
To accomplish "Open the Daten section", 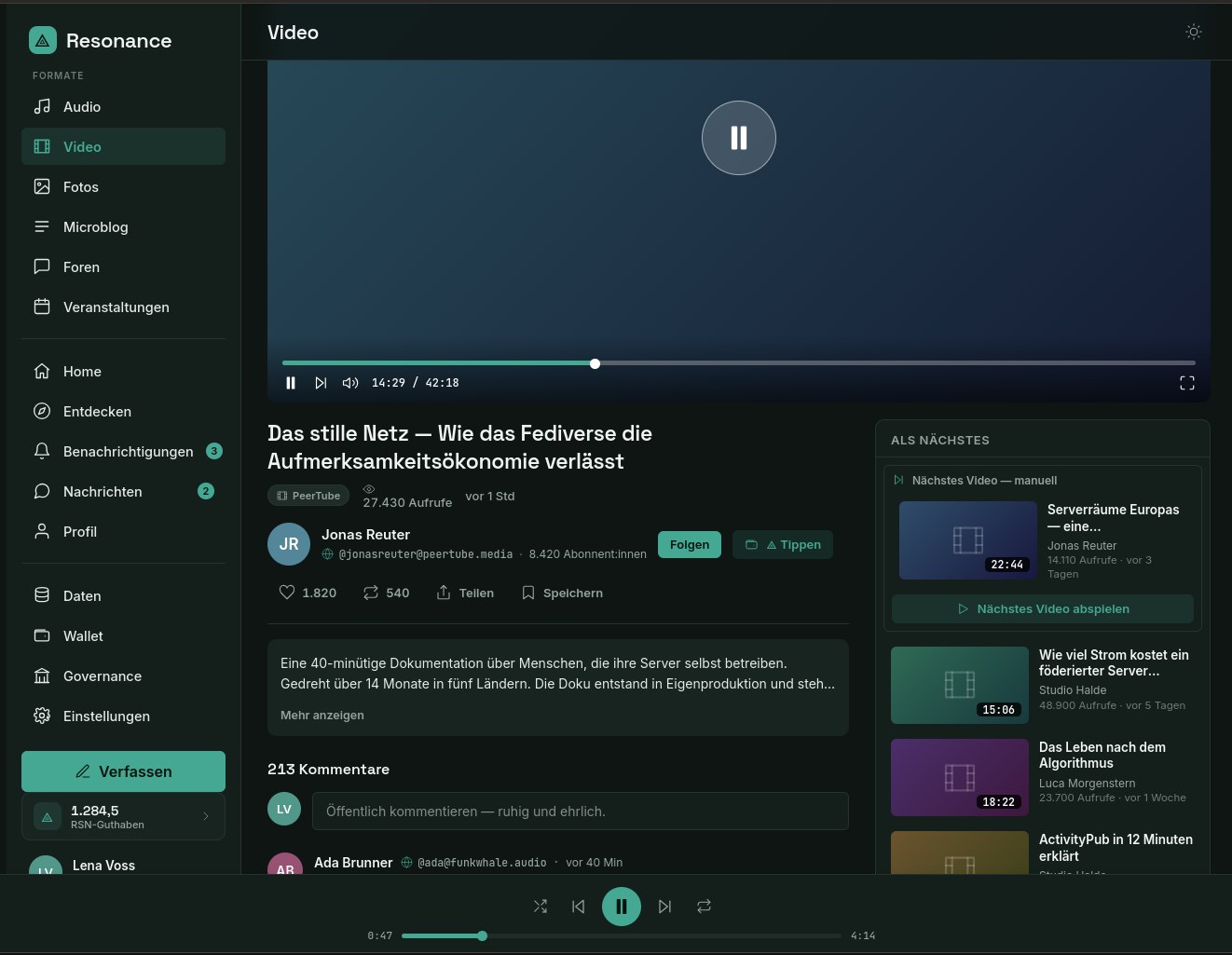I will tap(123, 596).
